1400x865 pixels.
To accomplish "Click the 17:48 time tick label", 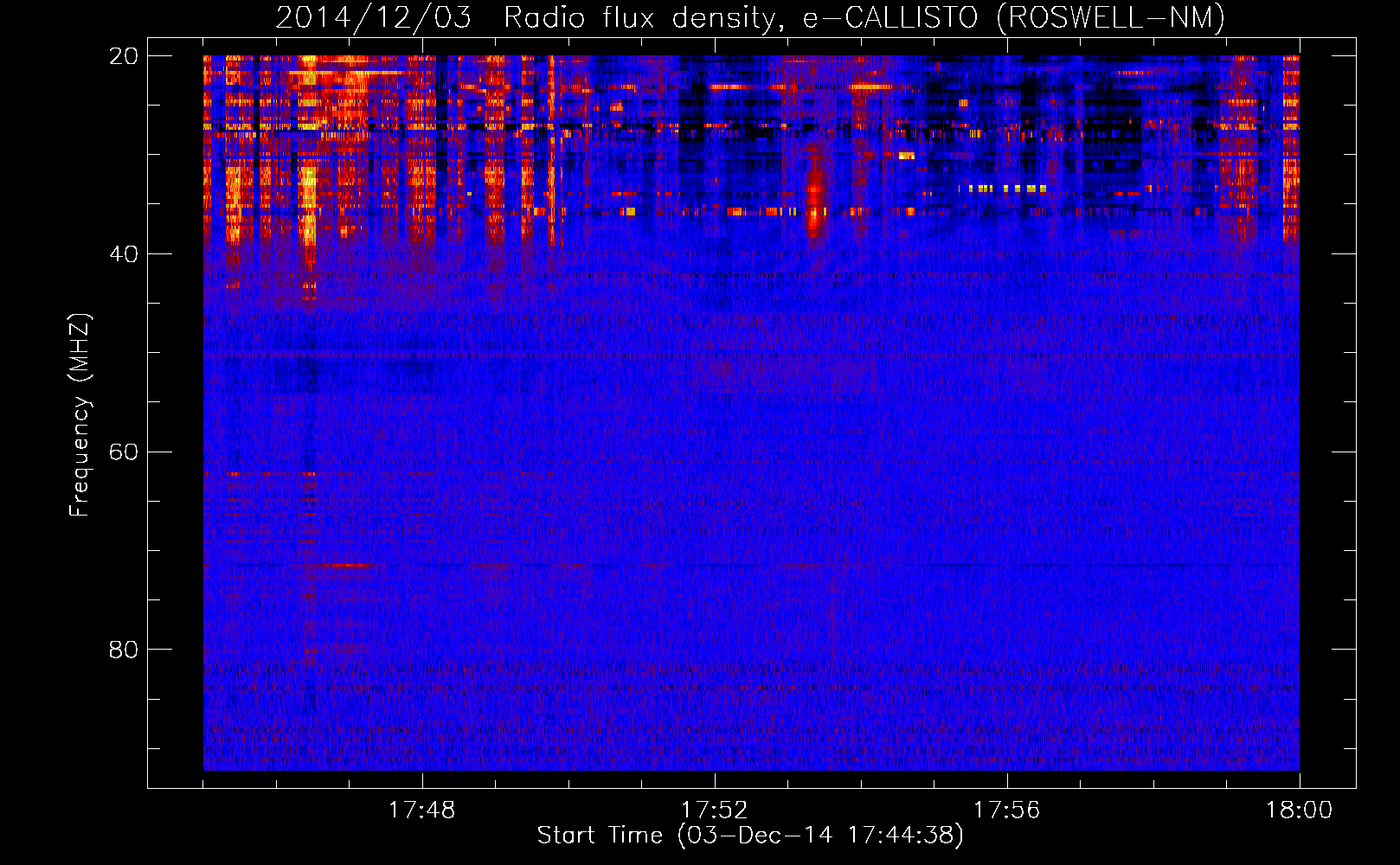I will point(422,811).
